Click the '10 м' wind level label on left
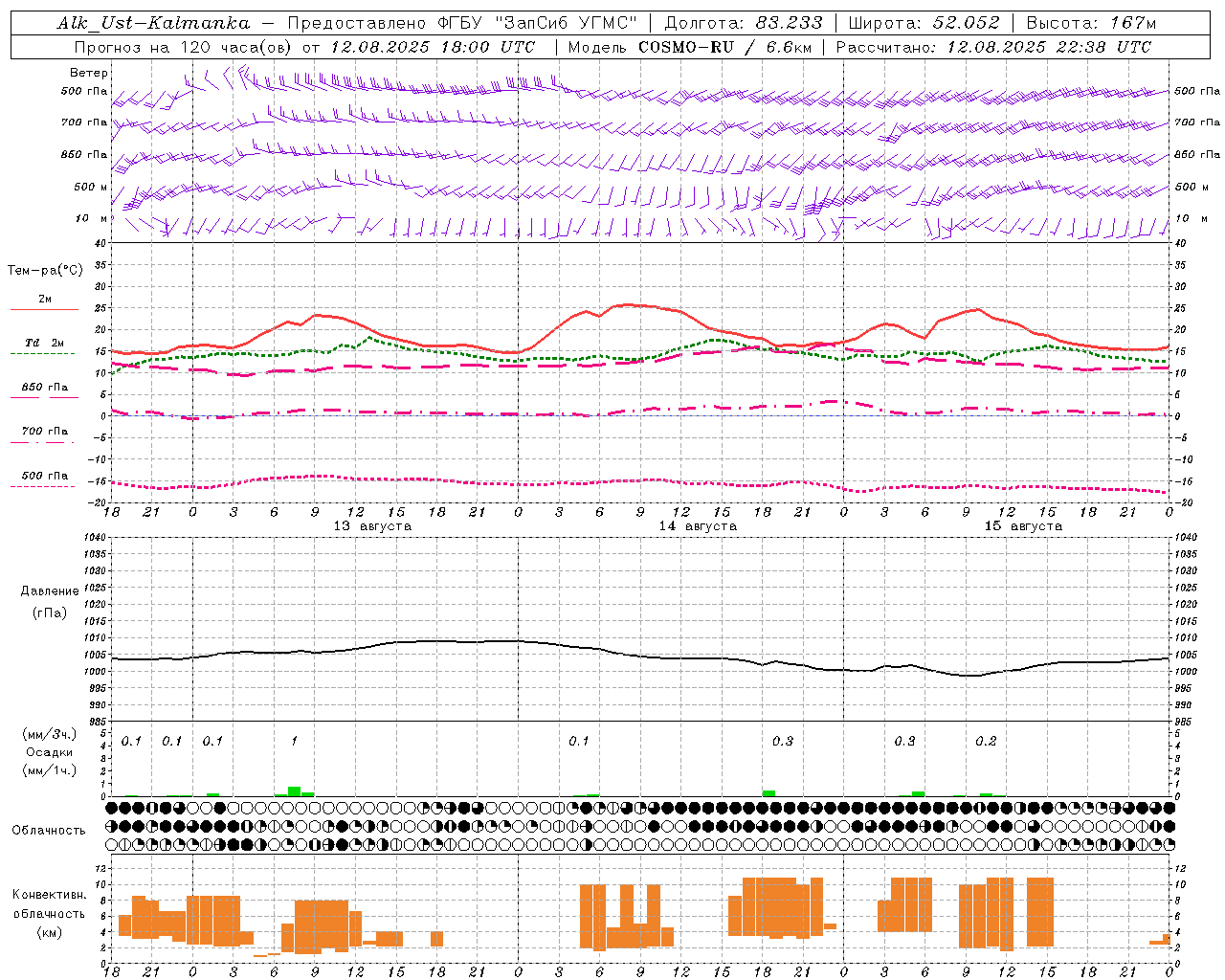This screenshot has width=1225, height=980. 91,218
